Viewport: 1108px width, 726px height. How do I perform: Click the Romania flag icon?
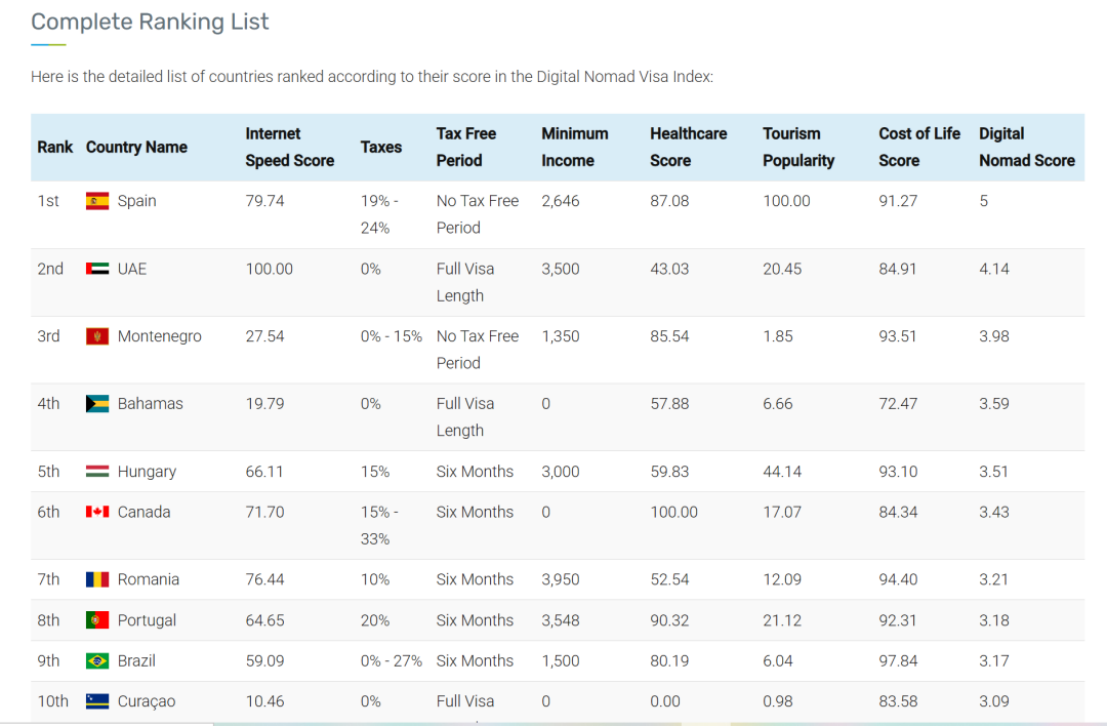(98, 580)
